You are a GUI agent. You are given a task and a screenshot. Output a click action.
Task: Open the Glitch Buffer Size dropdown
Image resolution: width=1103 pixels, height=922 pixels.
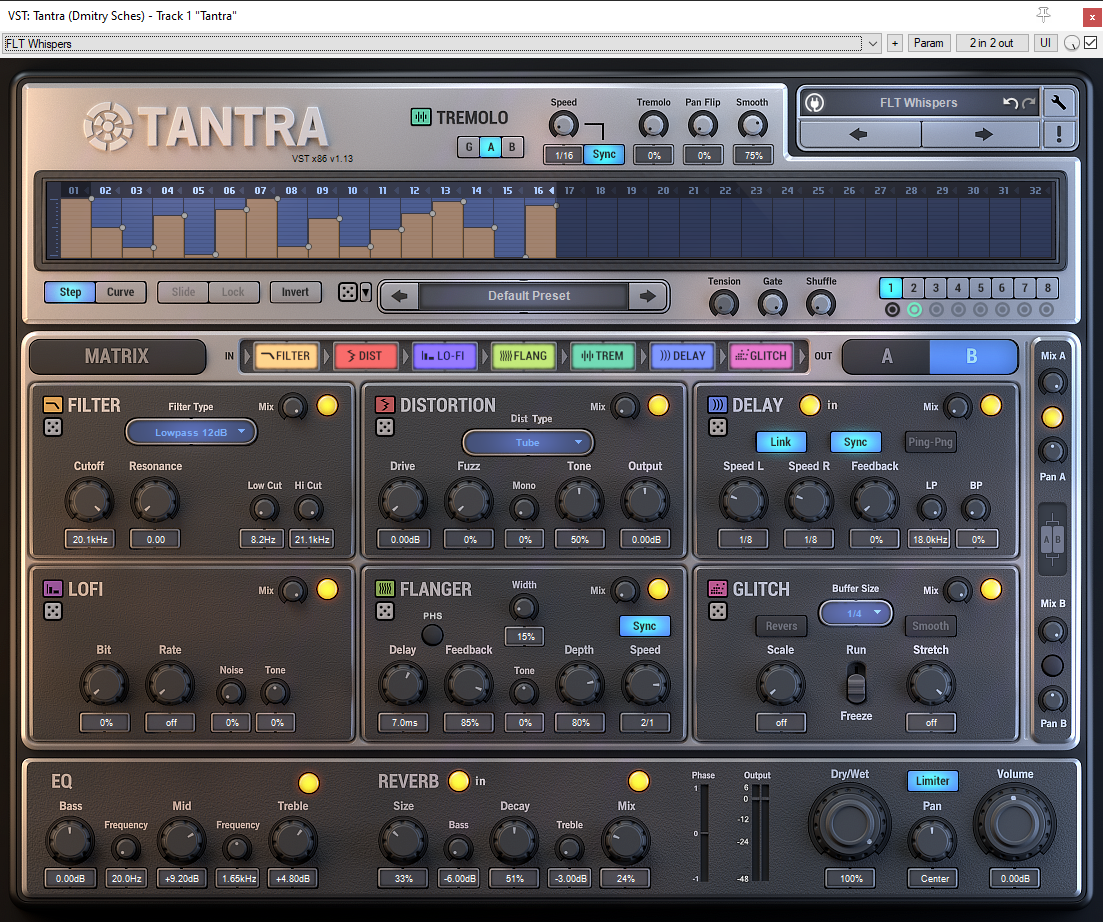[x=855, y=613]
